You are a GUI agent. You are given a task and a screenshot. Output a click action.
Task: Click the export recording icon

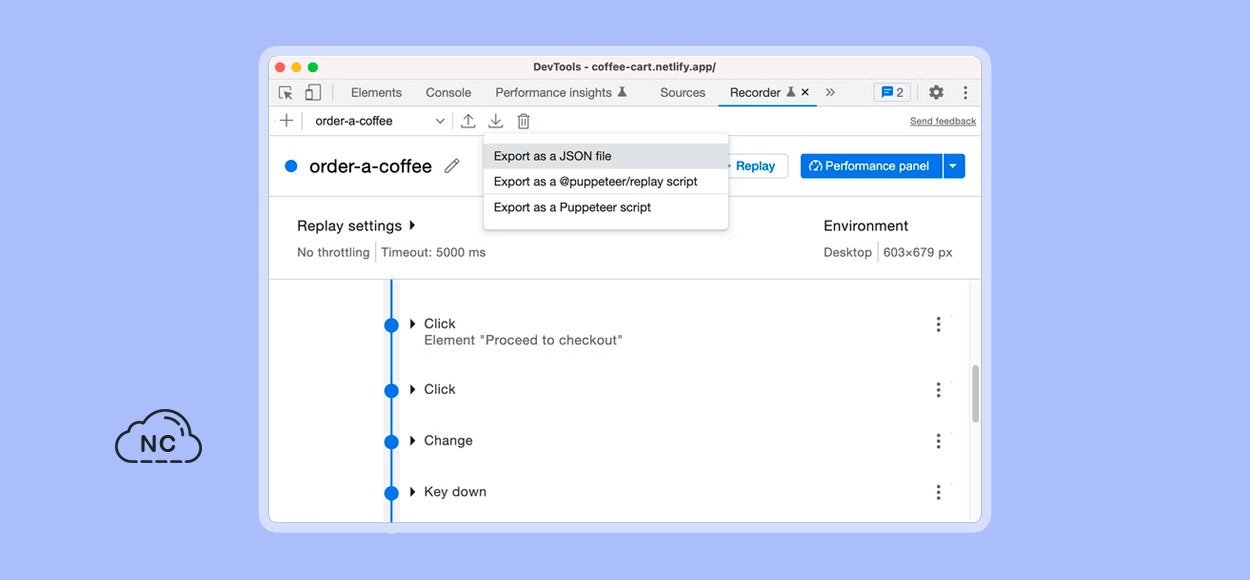tap(496, 121)
